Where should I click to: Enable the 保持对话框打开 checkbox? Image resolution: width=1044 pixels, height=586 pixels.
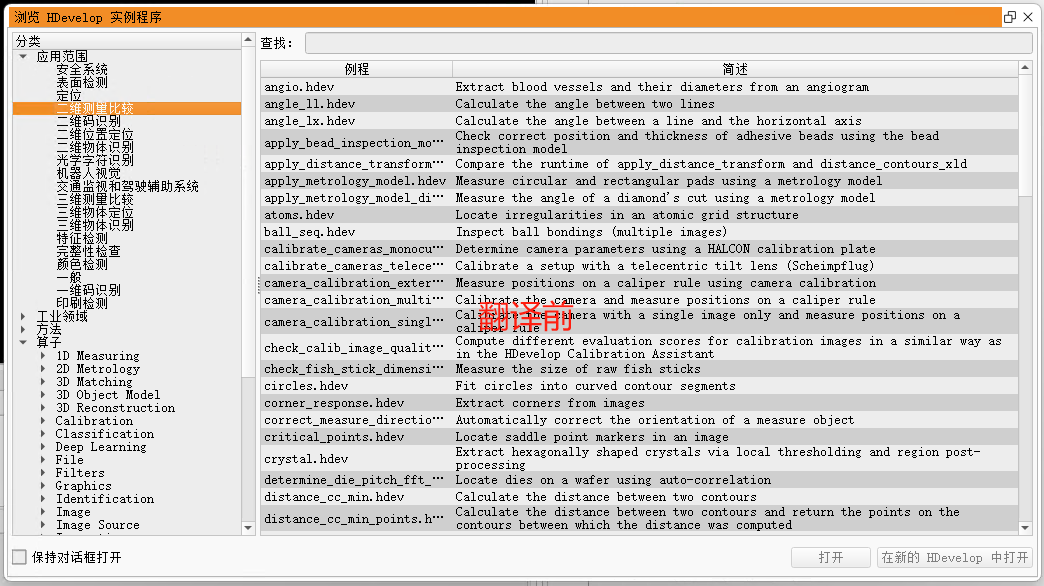(x=19, y=557)
